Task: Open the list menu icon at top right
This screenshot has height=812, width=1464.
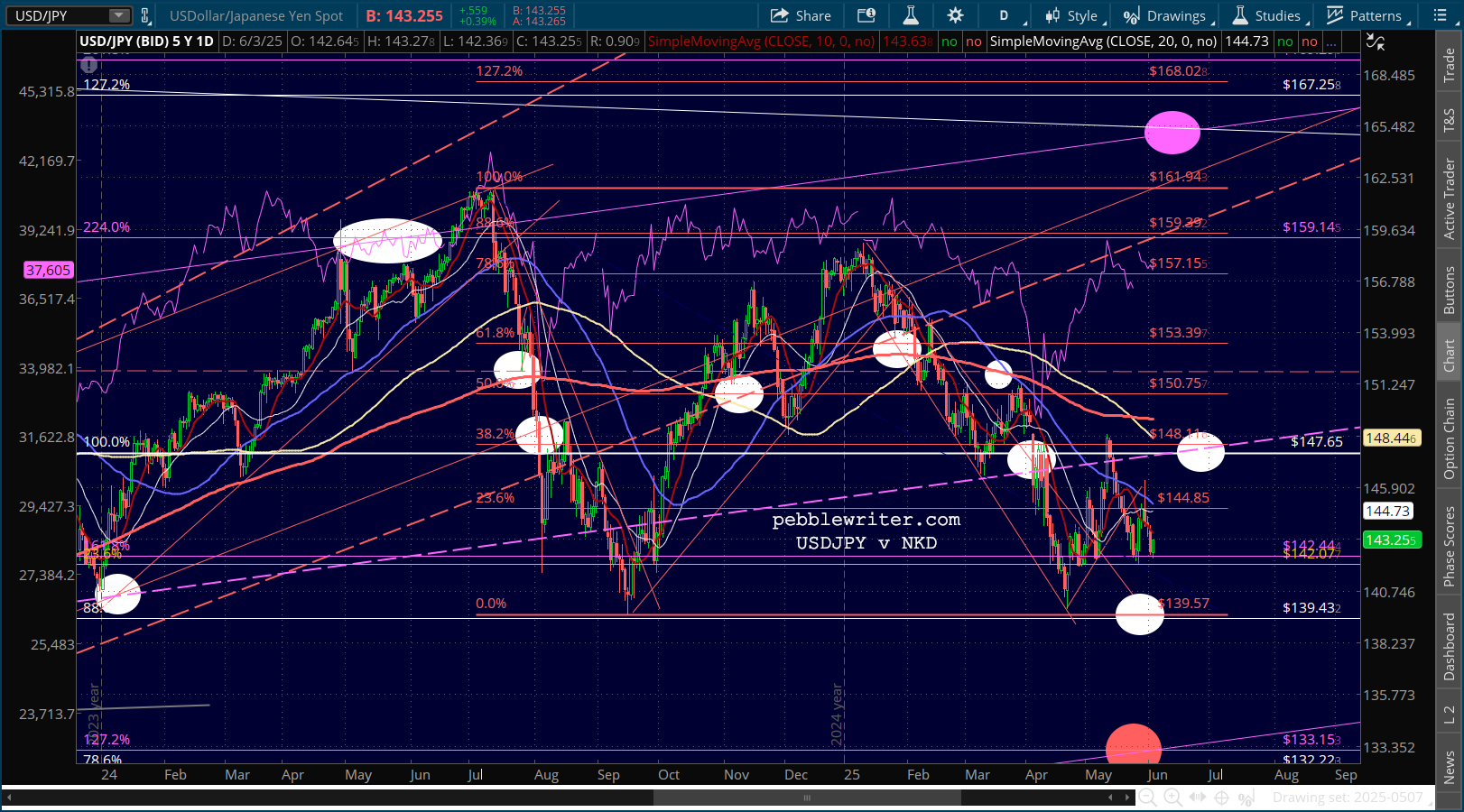Action: pyautogui.click(x=1440, y=15)
